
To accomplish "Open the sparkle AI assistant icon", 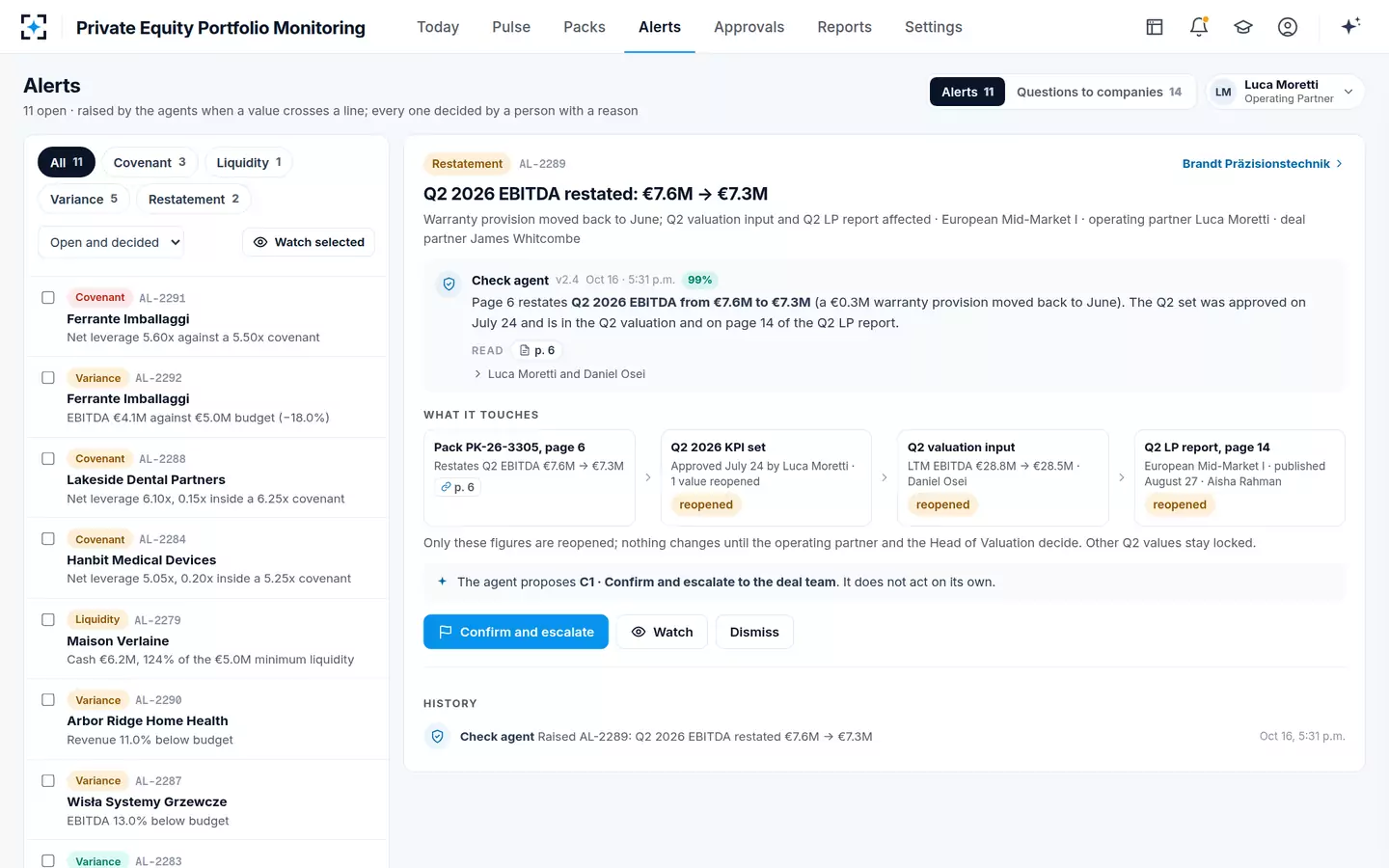I will click(1350, 26).
